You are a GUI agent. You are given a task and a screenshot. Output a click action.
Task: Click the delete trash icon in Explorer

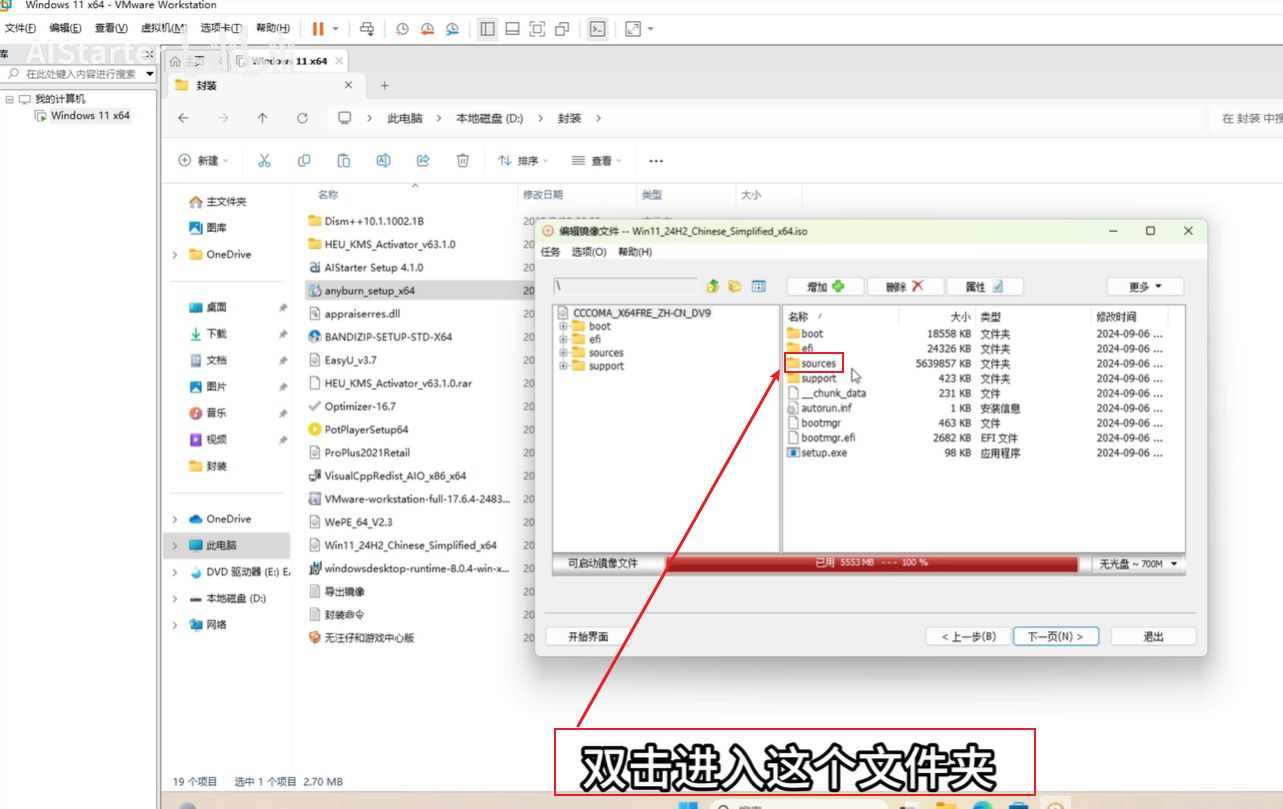point(462,160)
